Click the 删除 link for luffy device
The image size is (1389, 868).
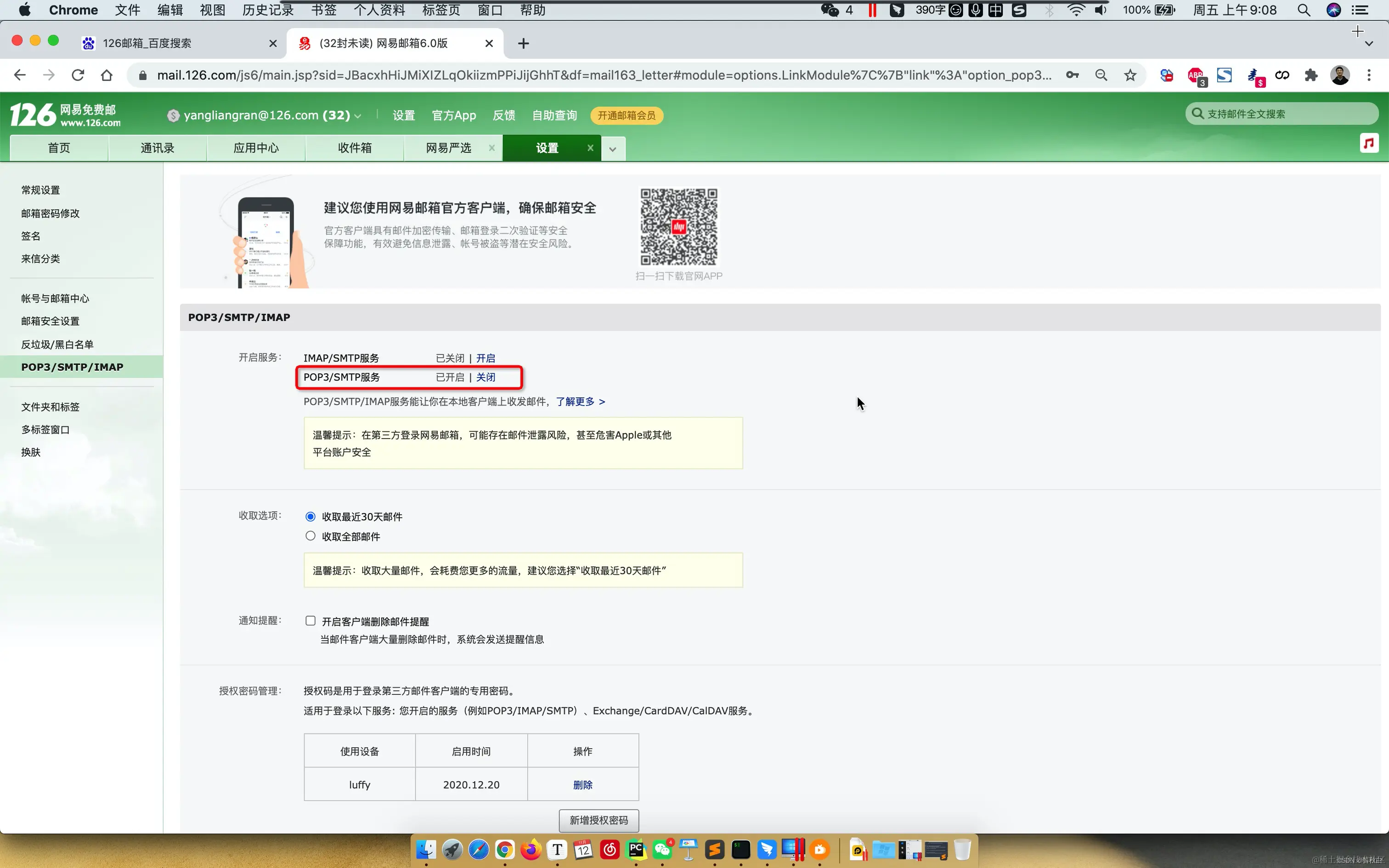(582, 785)
